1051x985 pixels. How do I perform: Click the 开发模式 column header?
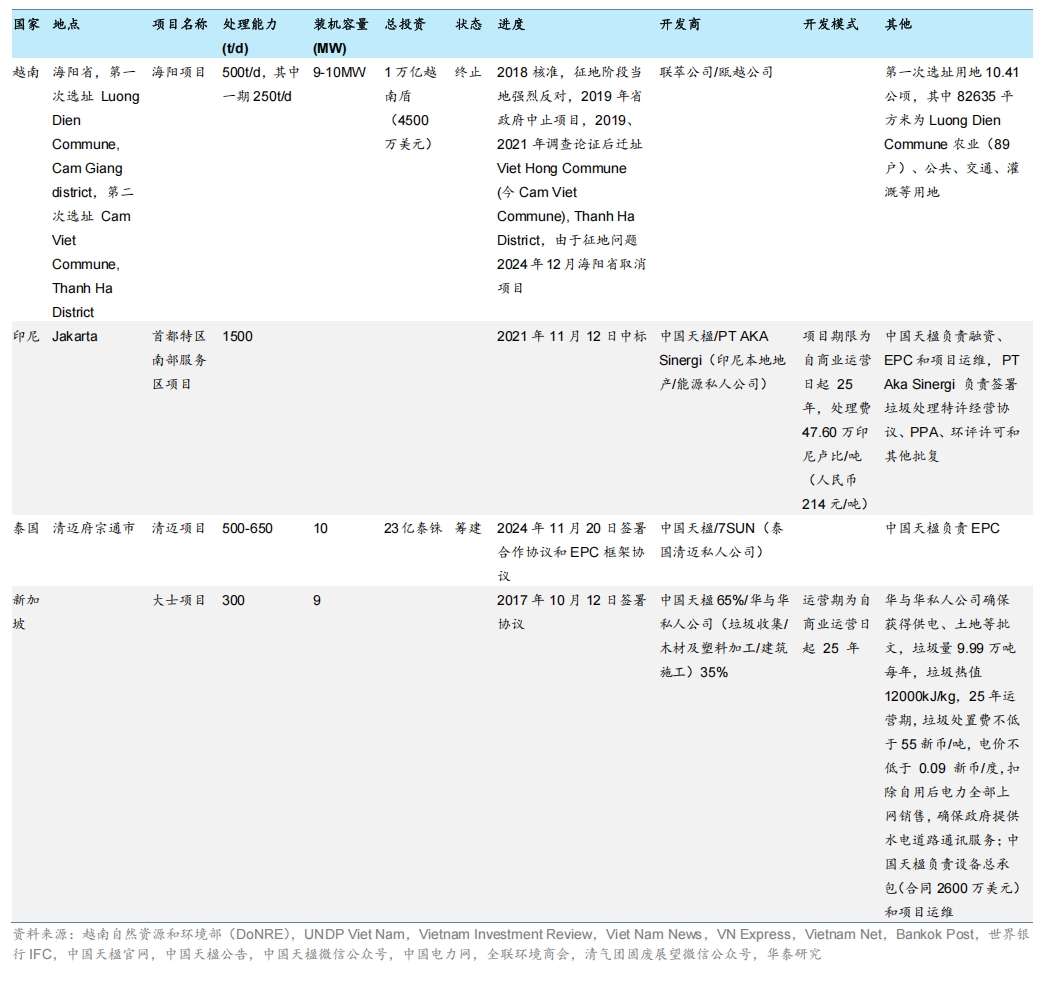(830, 24)
